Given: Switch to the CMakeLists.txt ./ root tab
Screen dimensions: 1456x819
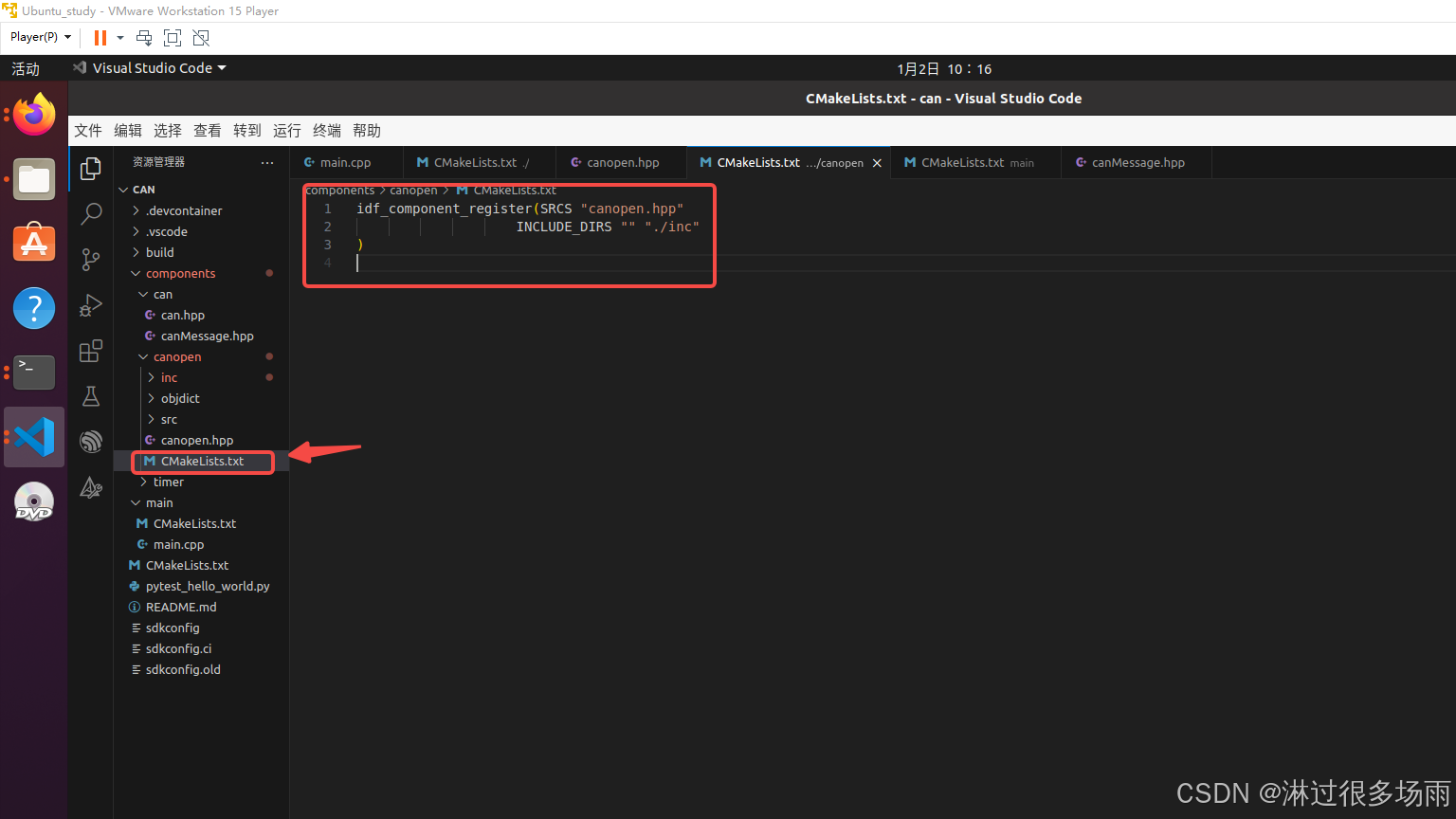Looking at the screenshot, I should tap(480, 163).
